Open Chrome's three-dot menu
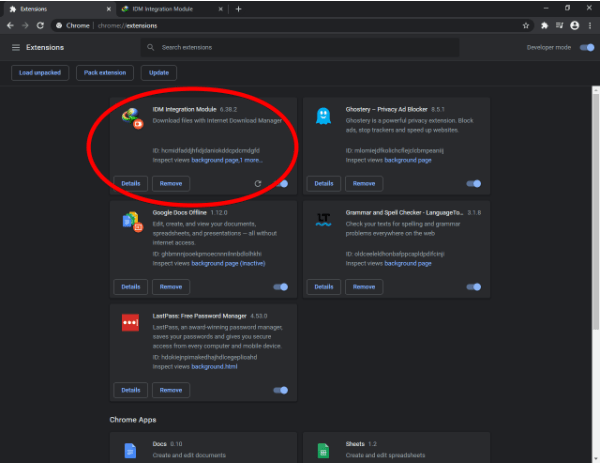The width and height of the screenshot is (601, 463). coord(590,26)
